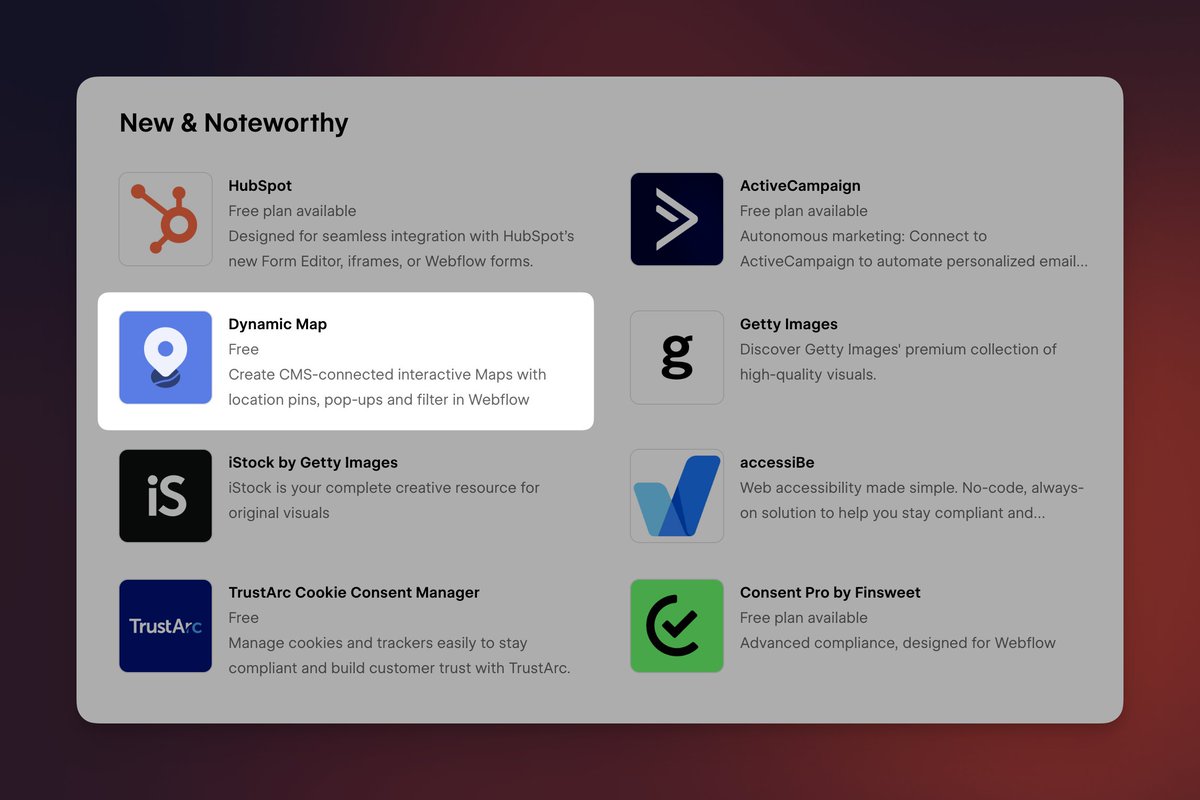Viewport: 1200px width, 800px height.
Task: Open the accessiBe app listing
Action: pos(775,462)
